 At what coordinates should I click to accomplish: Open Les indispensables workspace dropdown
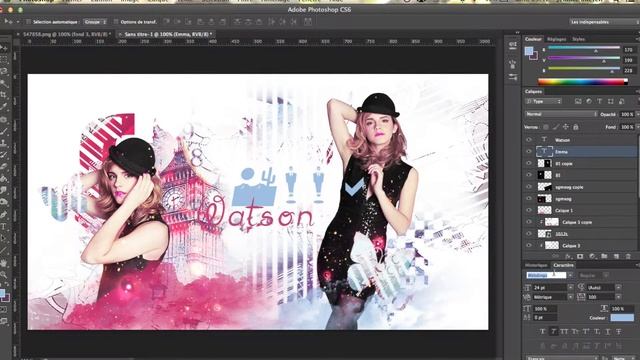(604, 22)
